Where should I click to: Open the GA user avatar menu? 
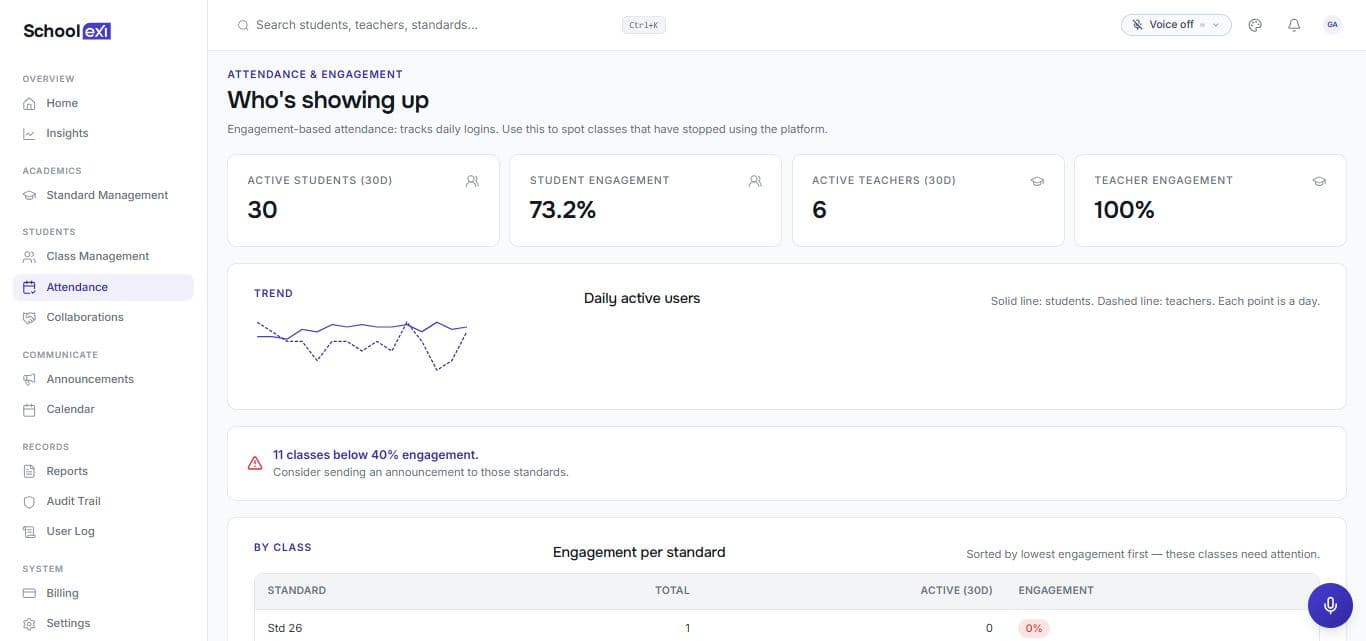point(1332,25)
